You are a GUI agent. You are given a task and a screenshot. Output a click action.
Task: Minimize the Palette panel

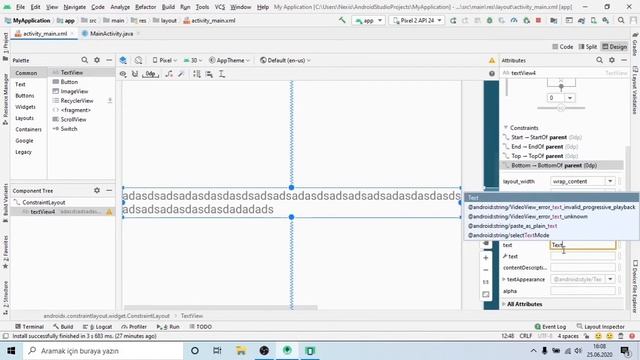pyautogui.click(x=109, y=60)
